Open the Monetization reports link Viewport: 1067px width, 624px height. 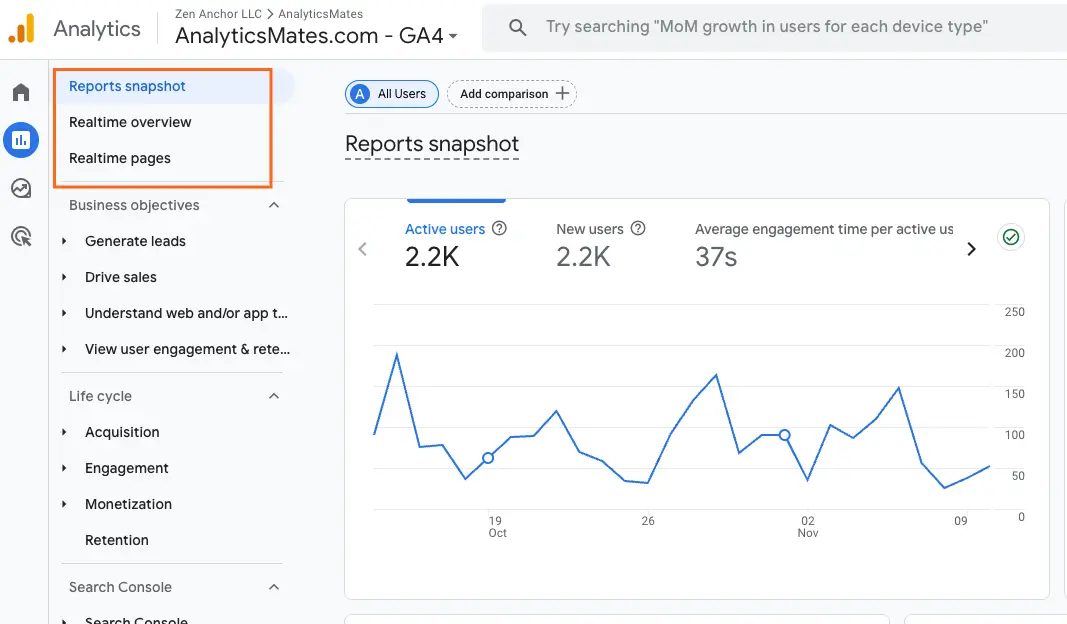point(129,504)
